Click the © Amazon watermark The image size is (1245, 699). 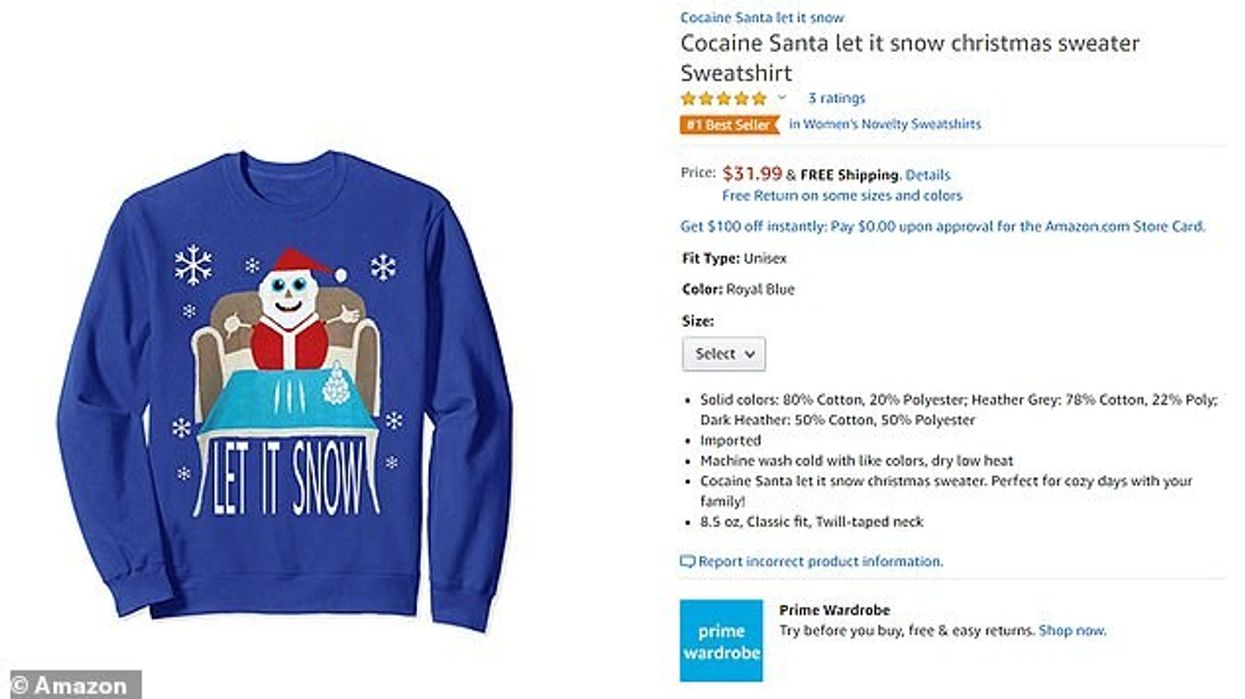click(x=70, y=686)
